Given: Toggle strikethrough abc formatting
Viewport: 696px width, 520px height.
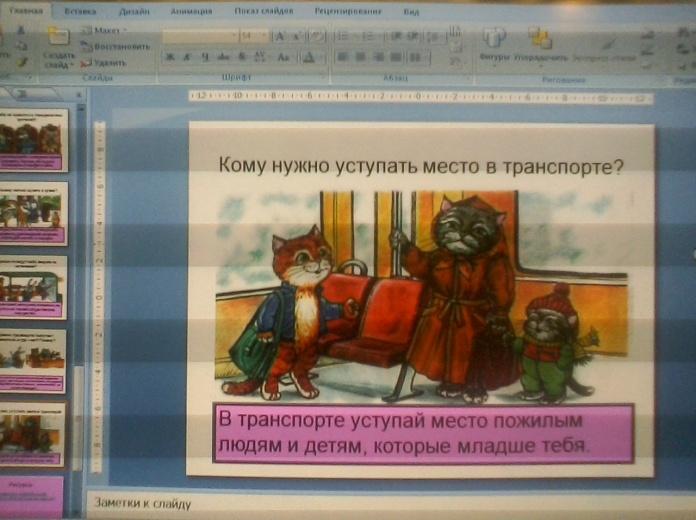Looking at the screenshot, I should coord(223,57).
